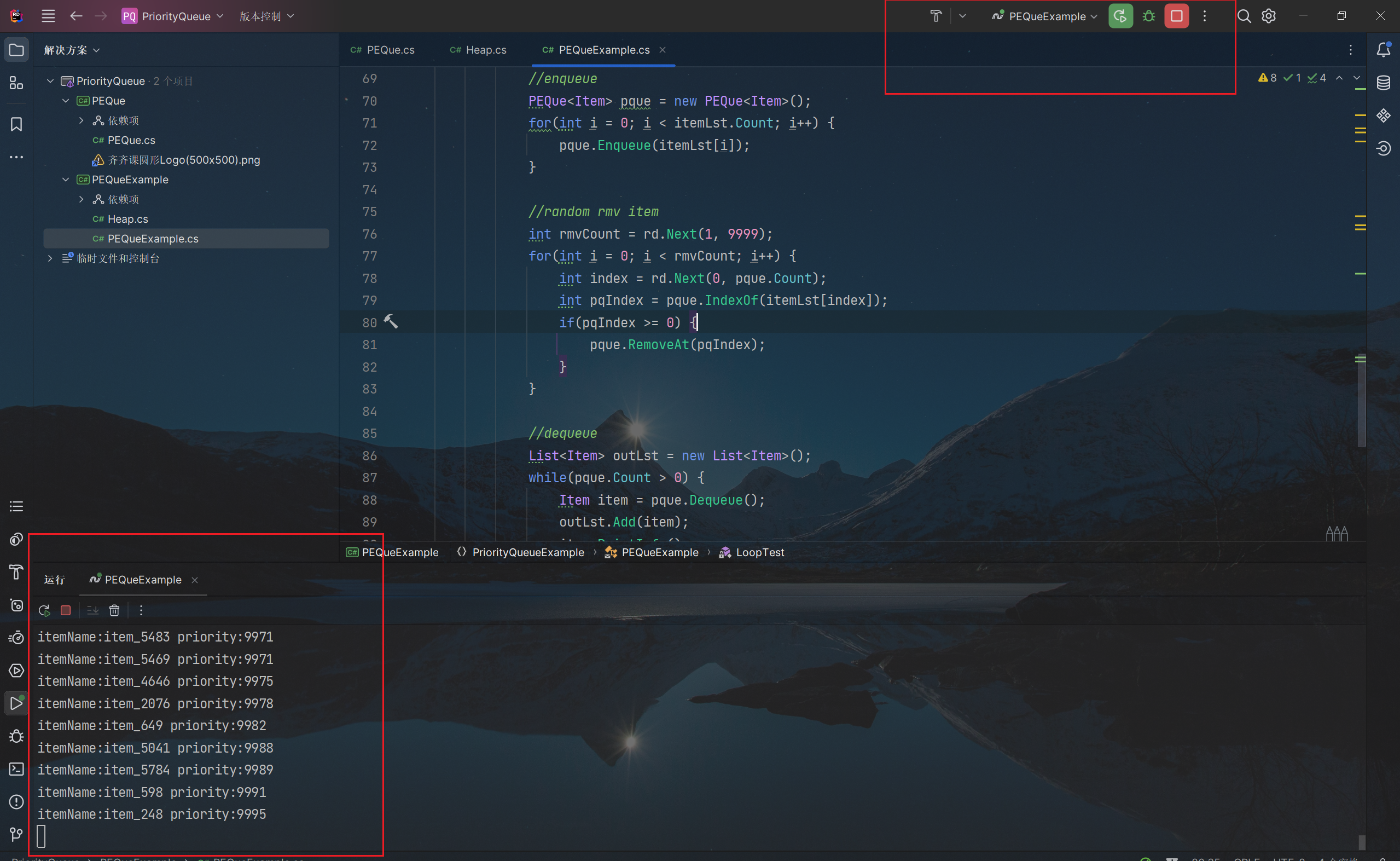The width and height of the screenshot is (1400, 861).
Task: Open Search Everywhere magnifier
Action: 1244,16
